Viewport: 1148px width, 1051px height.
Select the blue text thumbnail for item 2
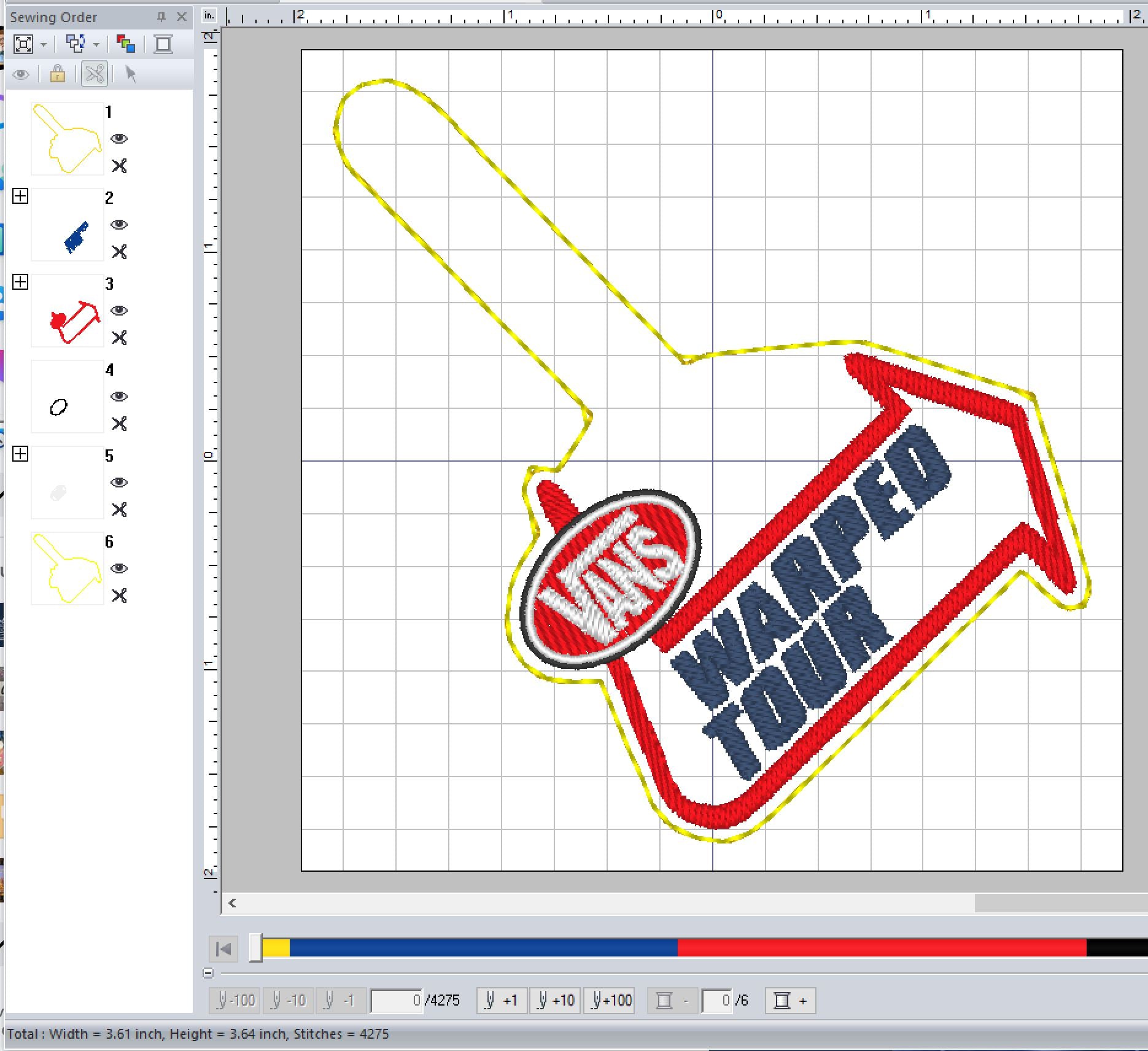(68, 225)
